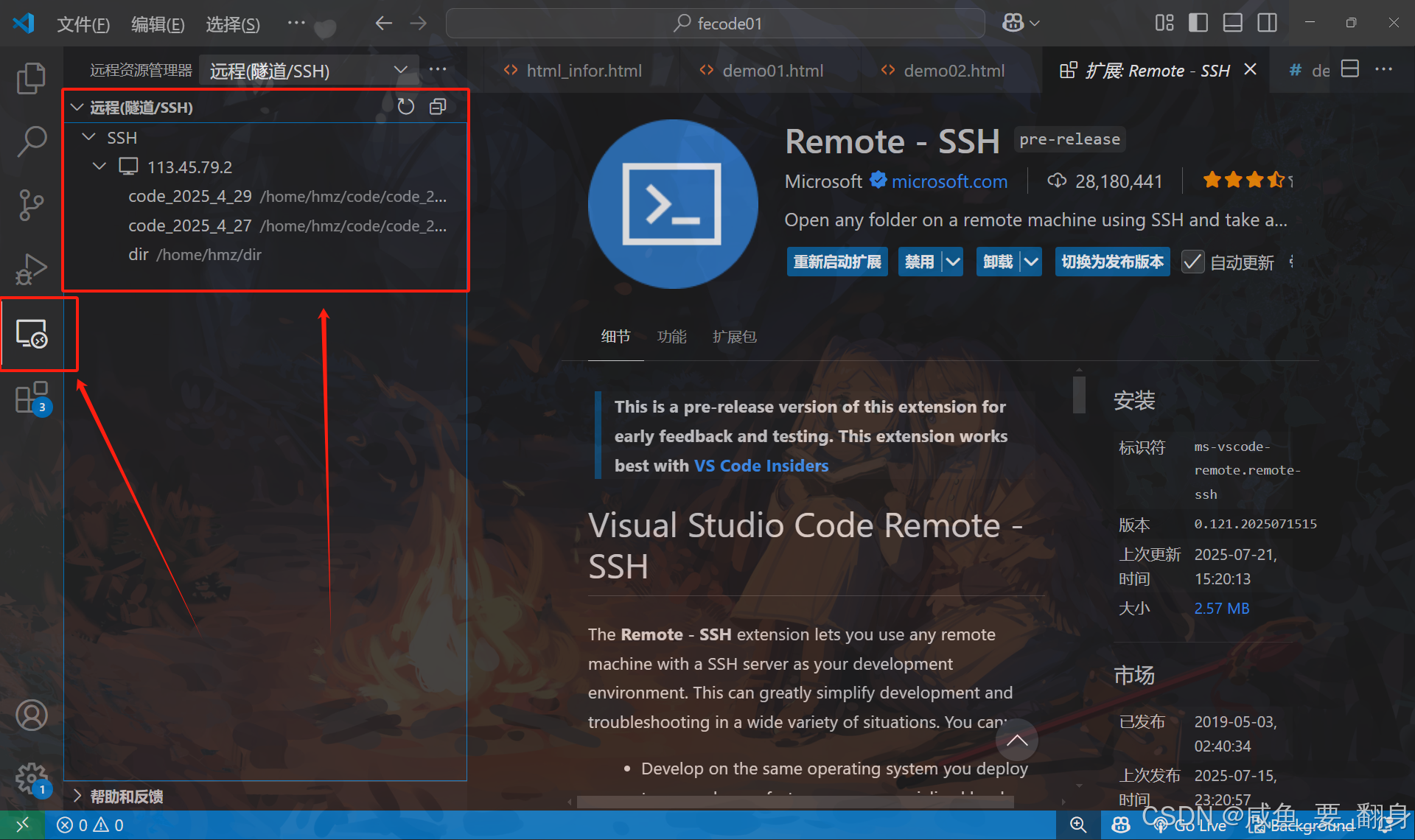Open the Extensions view with badge 3
The image size is (1415, 840).
[x=32, y=398]
